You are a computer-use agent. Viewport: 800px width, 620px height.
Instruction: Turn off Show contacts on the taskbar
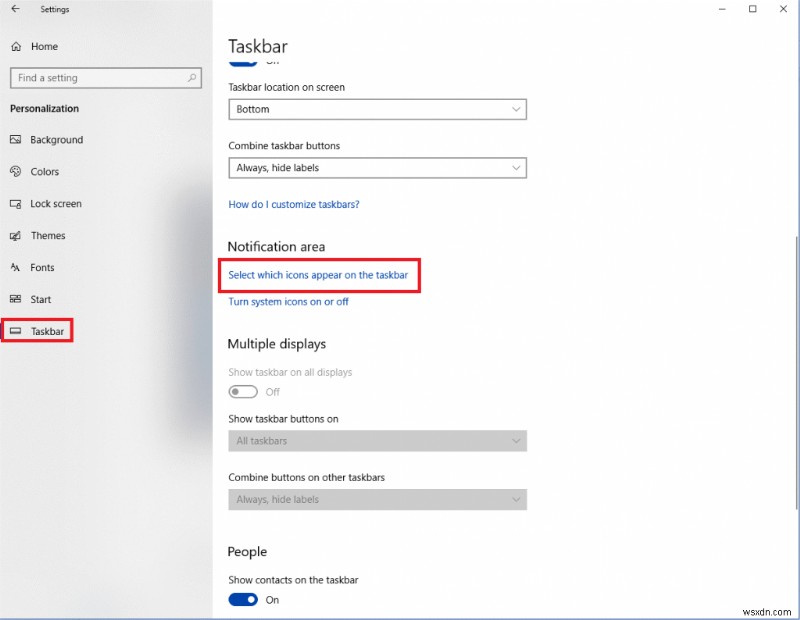[x=242, y=600]
